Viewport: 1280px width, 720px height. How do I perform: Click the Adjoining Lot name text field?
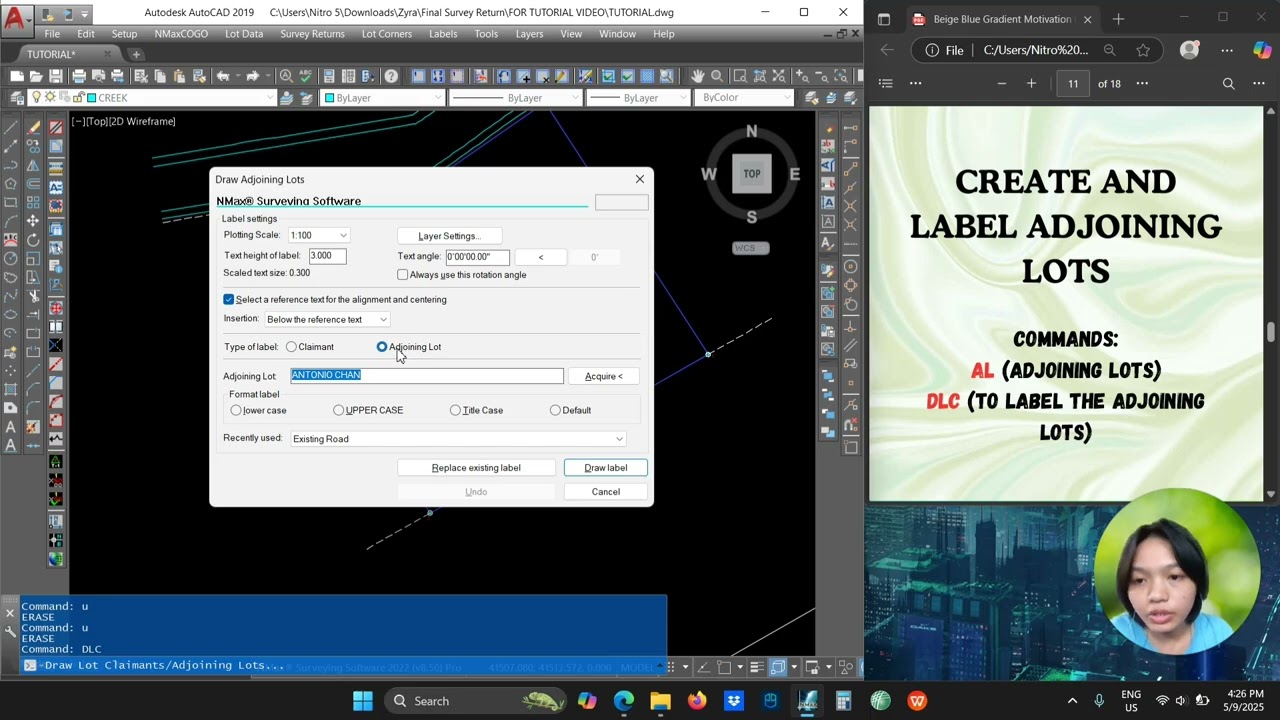point(427,376)
